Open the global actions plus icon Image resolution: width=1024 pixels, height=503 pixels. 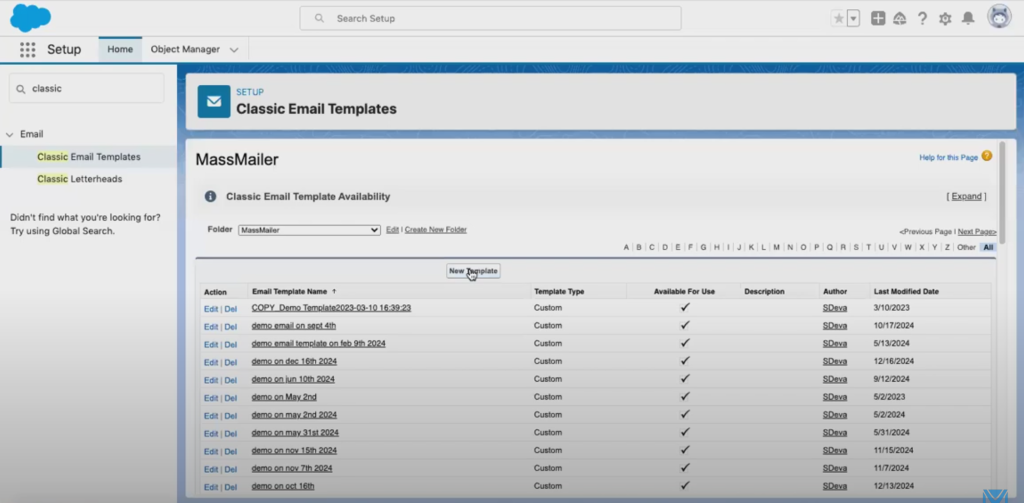(x=878, y=18)
